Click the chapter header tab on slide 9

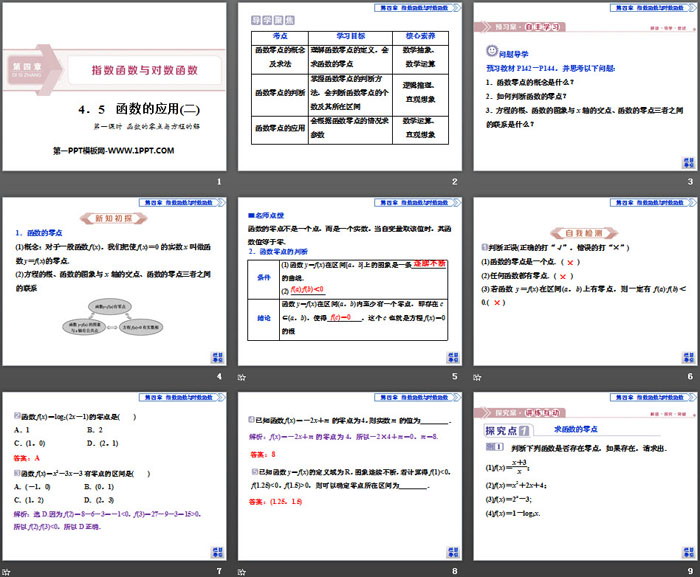(654, 397)
